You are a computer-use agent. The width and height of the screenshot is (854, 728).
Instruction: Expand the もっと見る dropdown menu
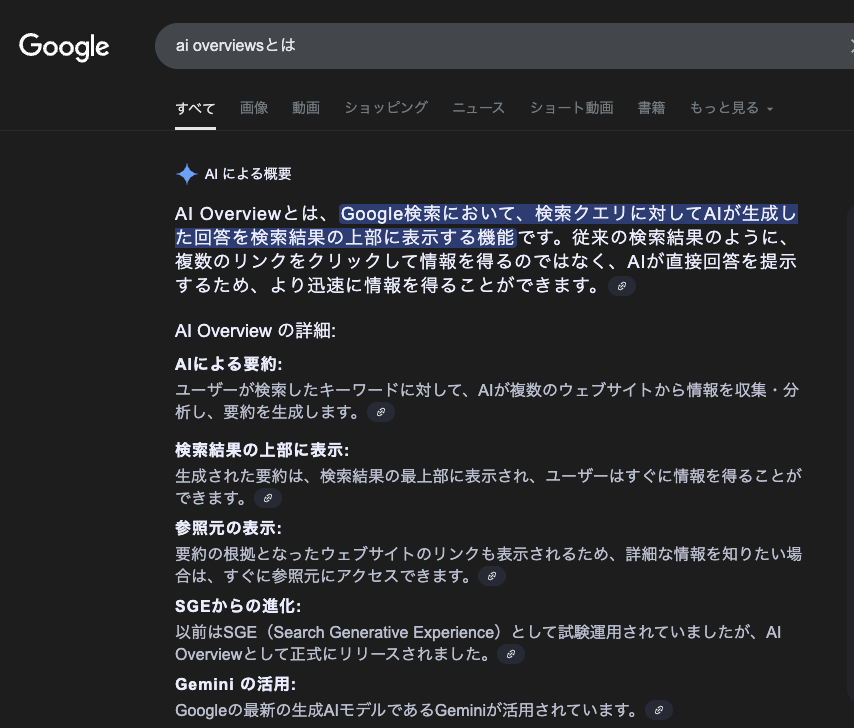pos(732,108)
